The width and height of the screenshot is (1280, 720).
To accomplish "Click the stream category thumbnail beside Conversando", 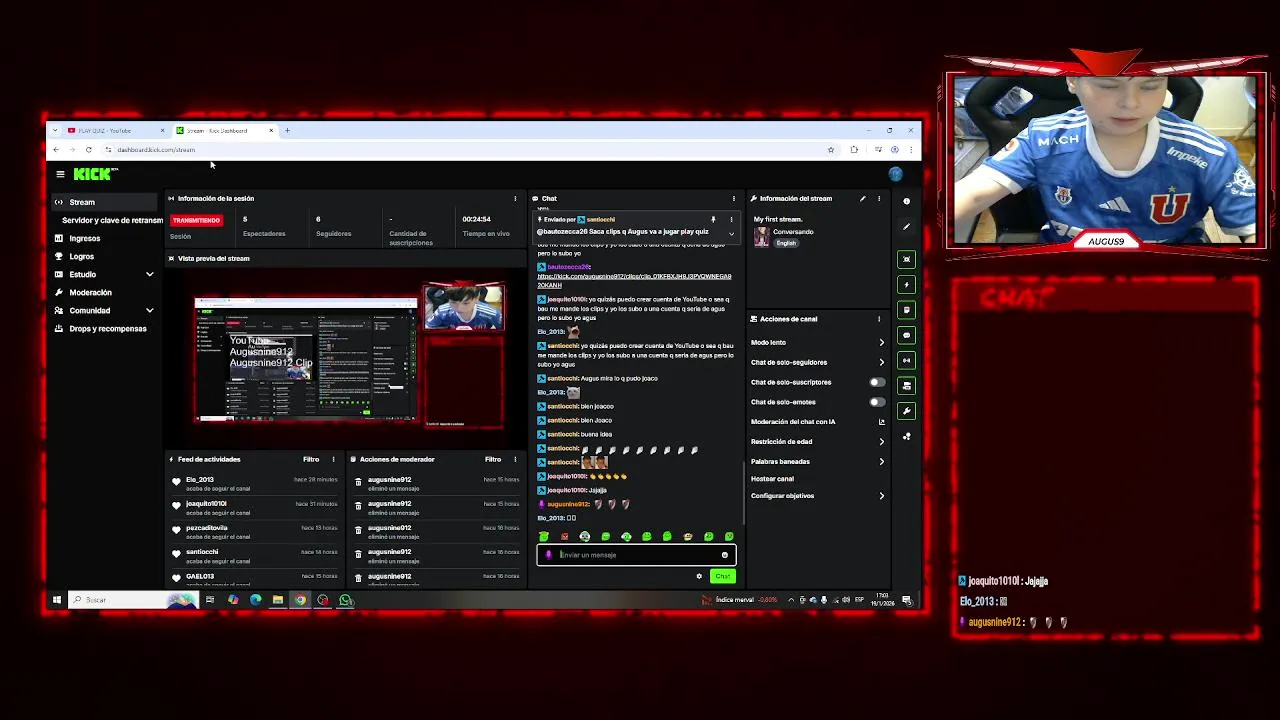I will [762, 237].
